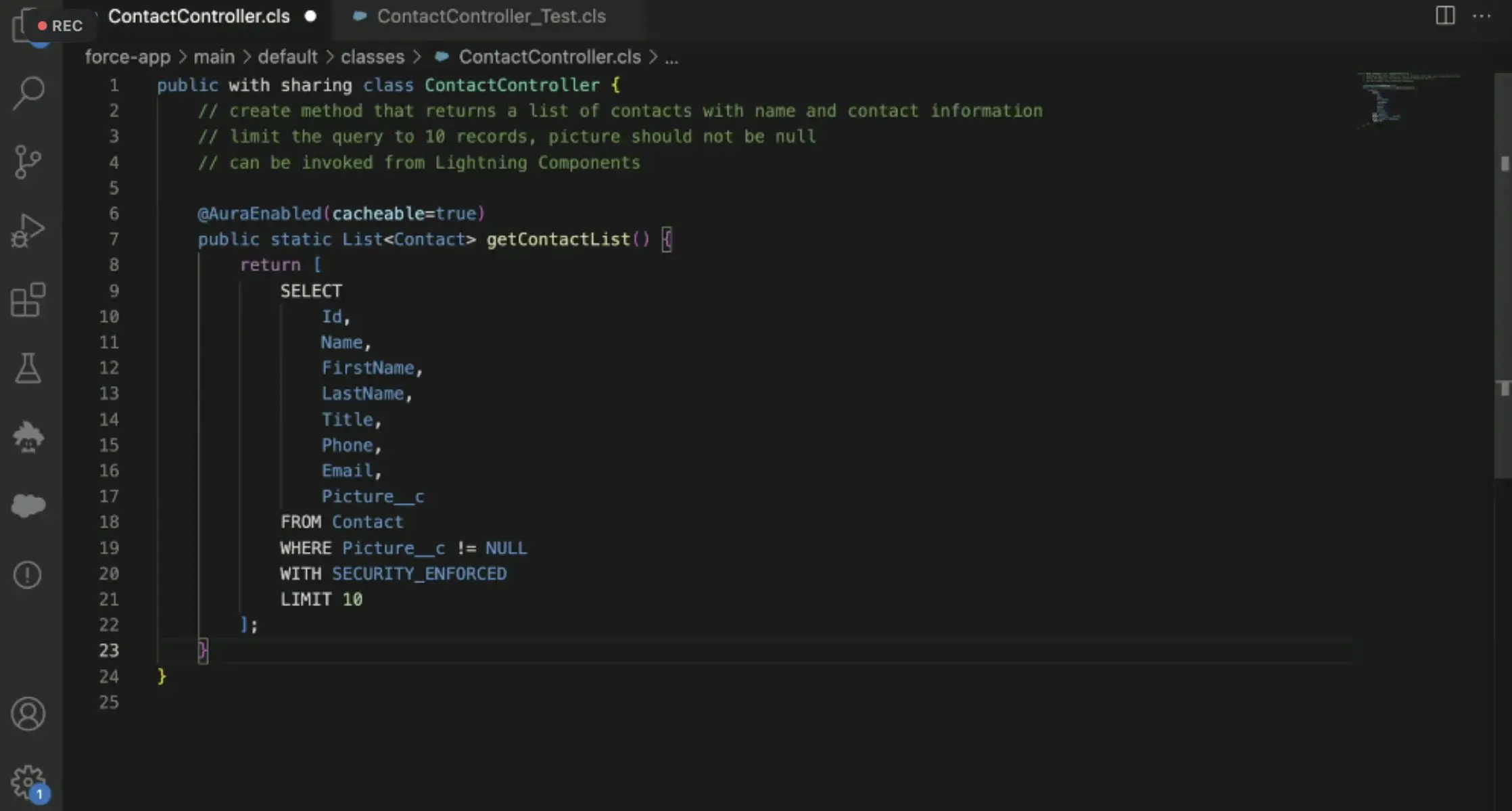Screen dimensions: 1512x811
Task: Click the vertical editor scrollbar
Action: coord(1504,275)
